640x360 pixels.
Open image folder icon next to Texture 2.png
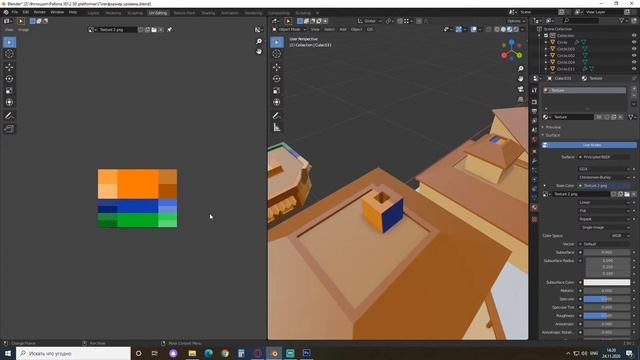[154, 29]
